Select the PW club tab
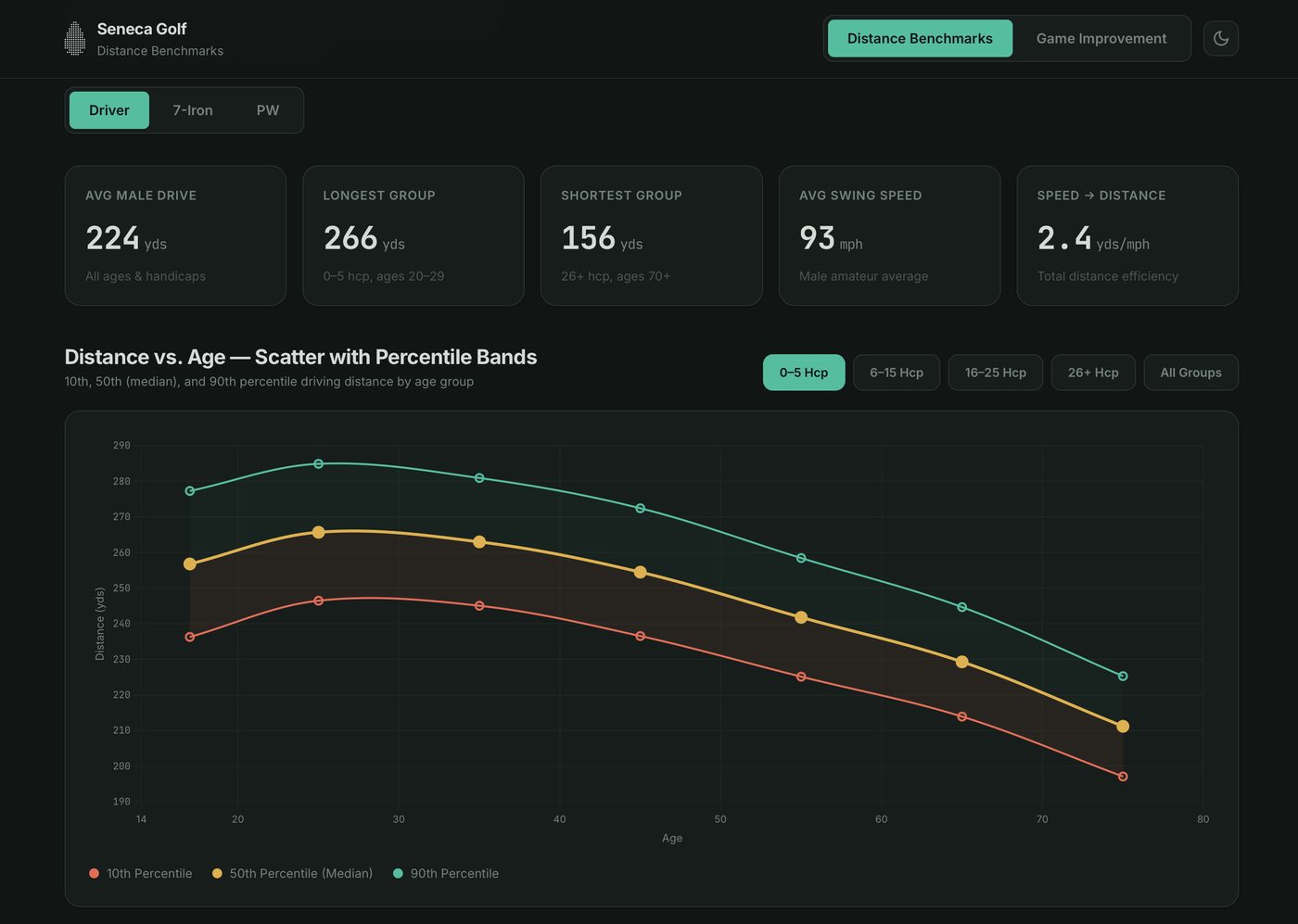 coord(268,110)
